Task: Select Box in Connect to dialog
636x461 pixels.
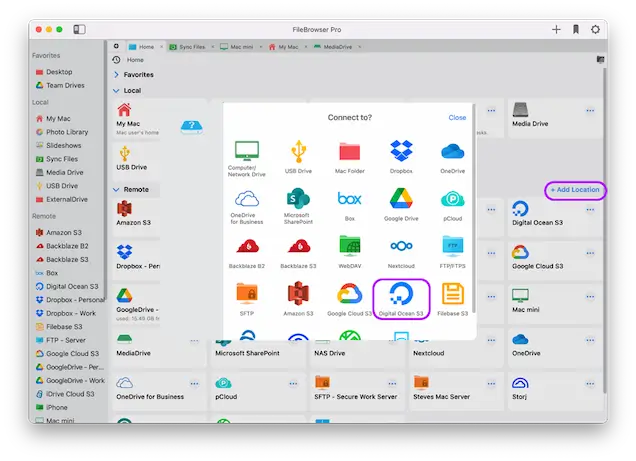Action: pyautogui.click(x=350, y=205)
